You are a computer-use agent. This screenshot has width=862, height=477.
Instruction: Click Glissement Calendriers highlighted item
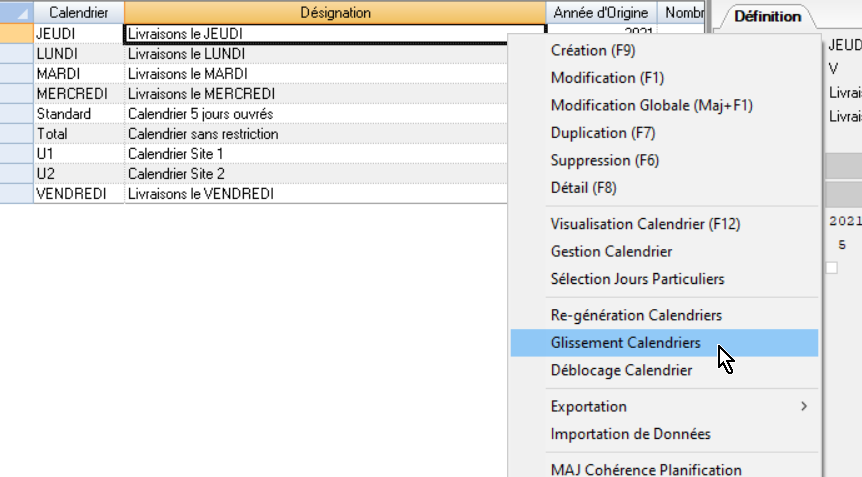point(625,343)
